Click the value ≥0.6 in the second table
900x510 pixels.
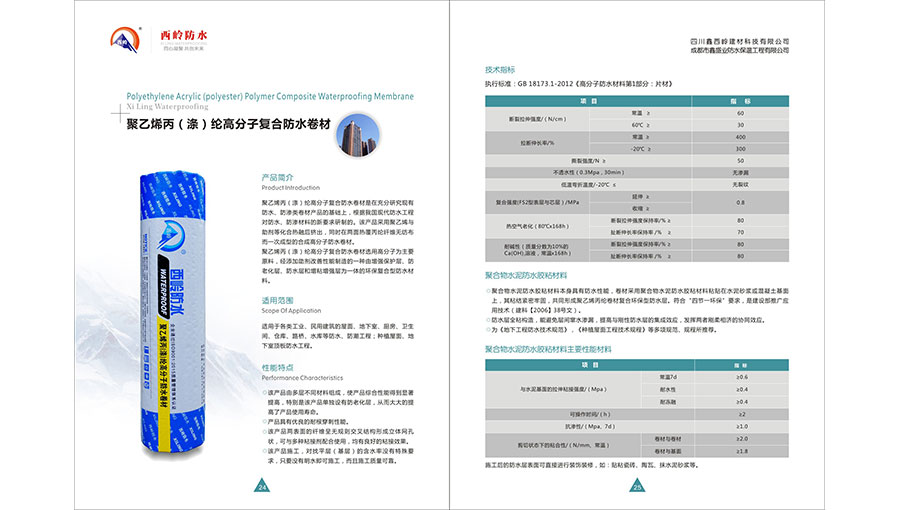pos(742,377)
